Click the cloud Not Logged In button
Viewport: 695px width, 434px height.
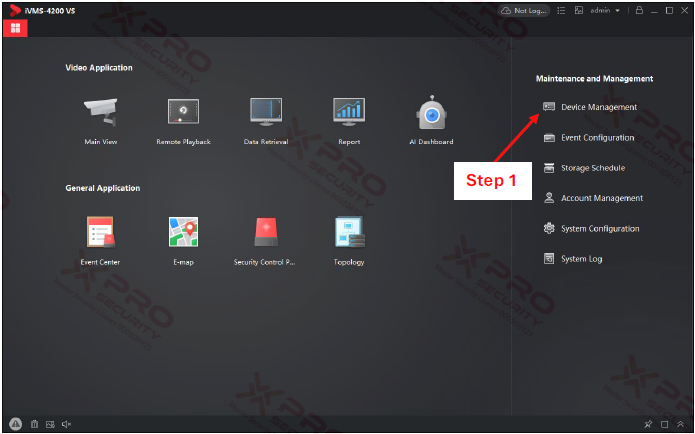click(x=524, y=11)
